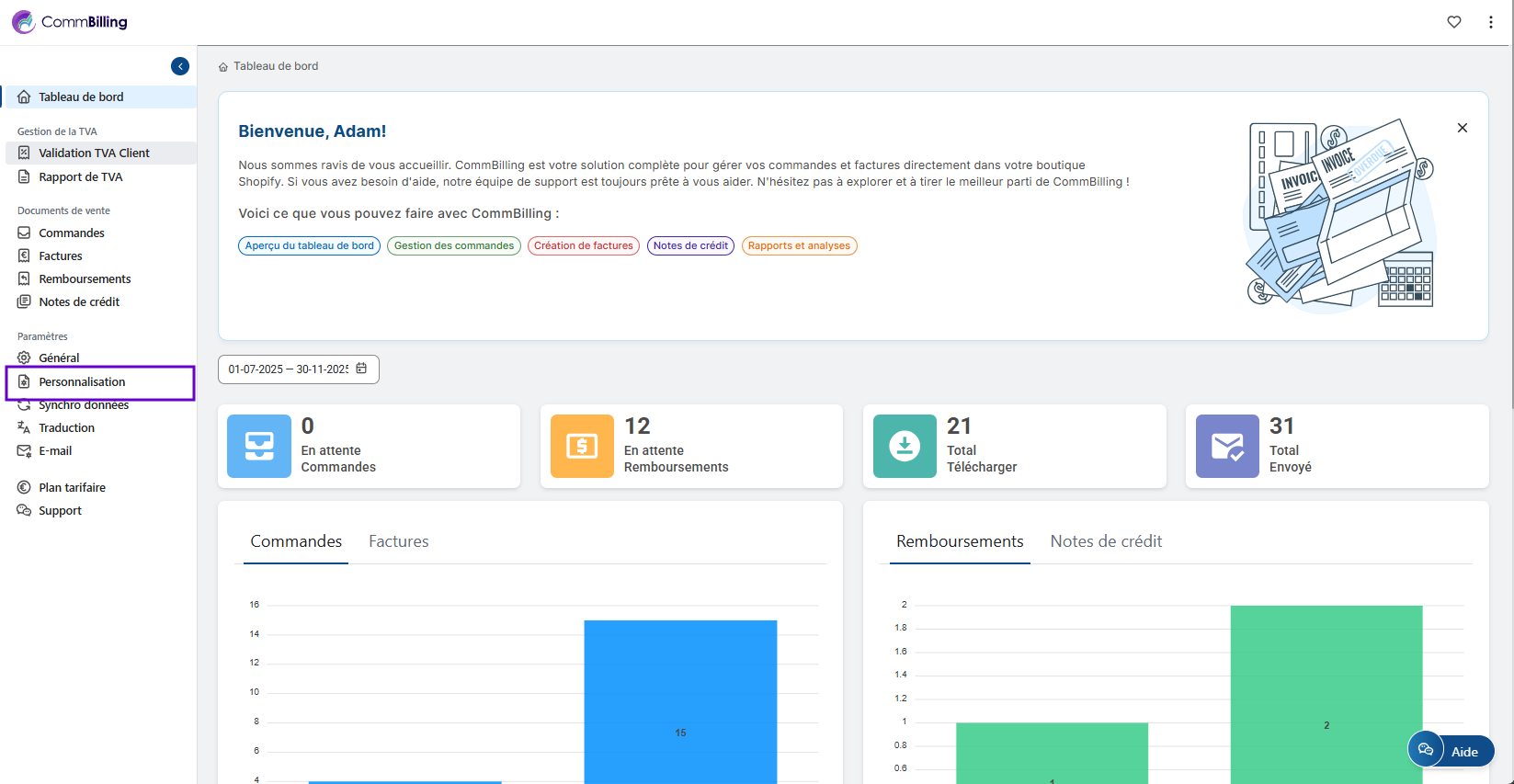Click the purple total sent mail icon
This screenshot has width=1514, height=784.
point(1227,446)
